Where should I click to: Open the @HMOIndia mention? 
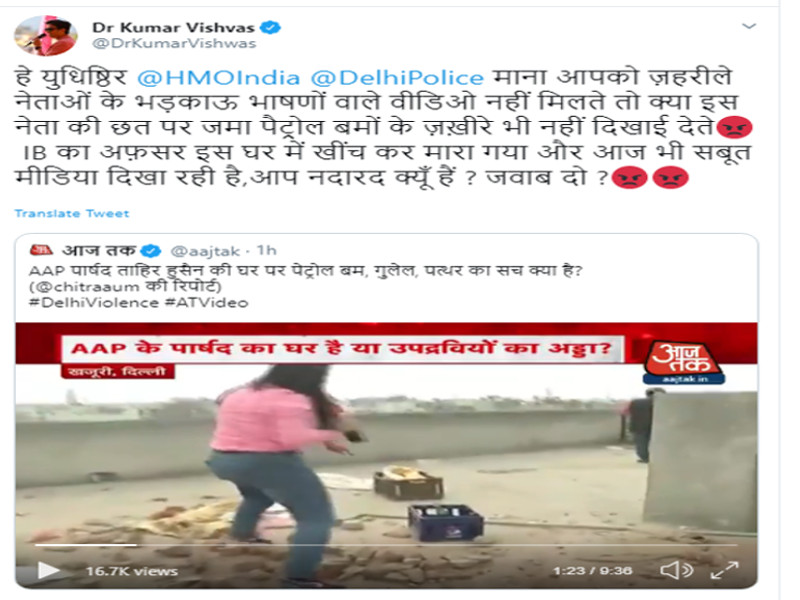(x=218, y=78)
